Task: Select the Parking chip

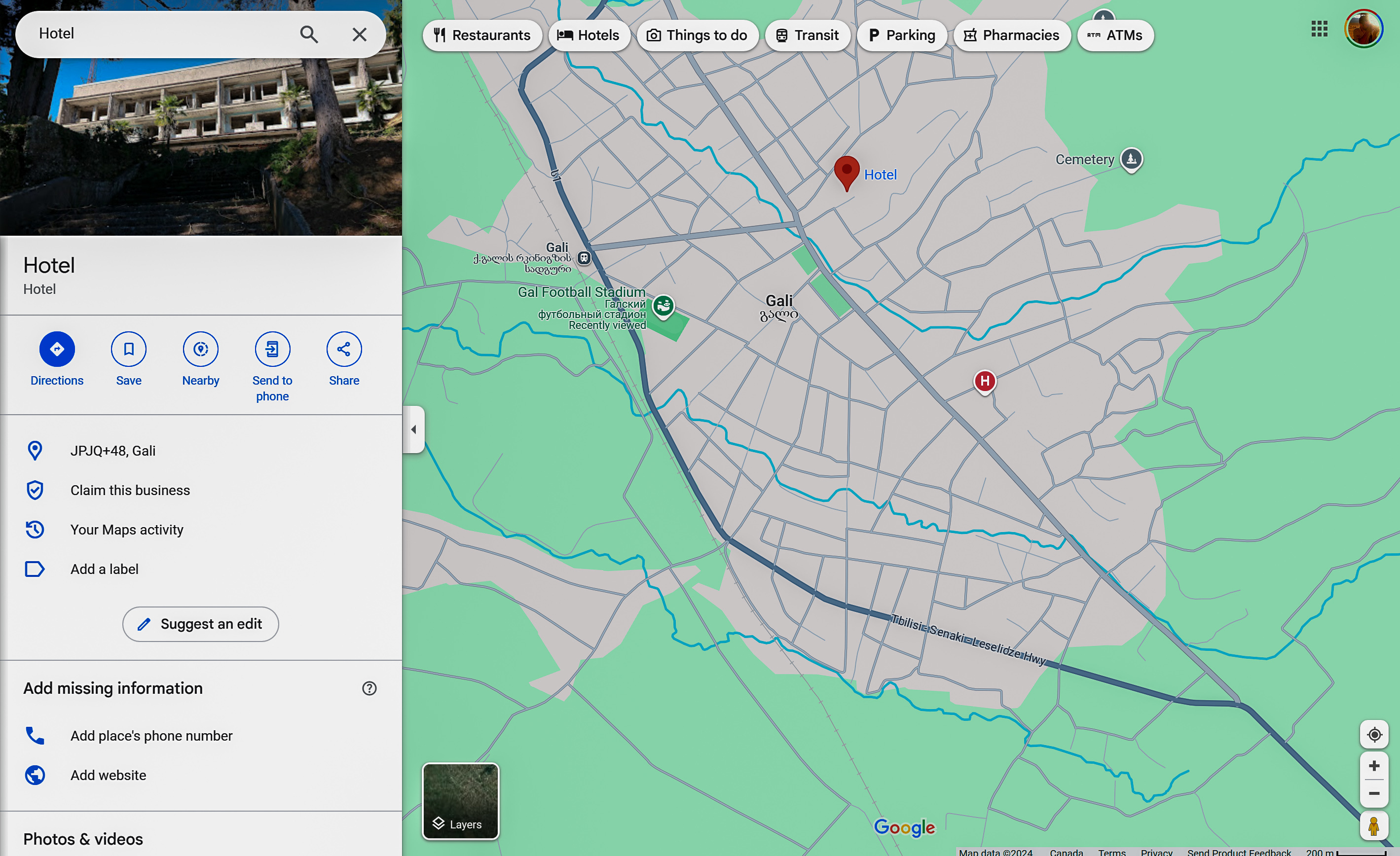Action: [x=902, y=35]
